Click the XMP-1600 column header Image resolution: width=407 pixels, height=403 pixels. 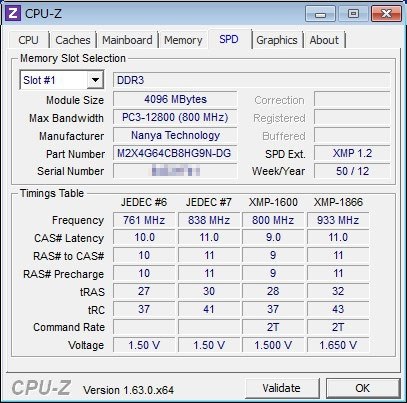[273, 202]
